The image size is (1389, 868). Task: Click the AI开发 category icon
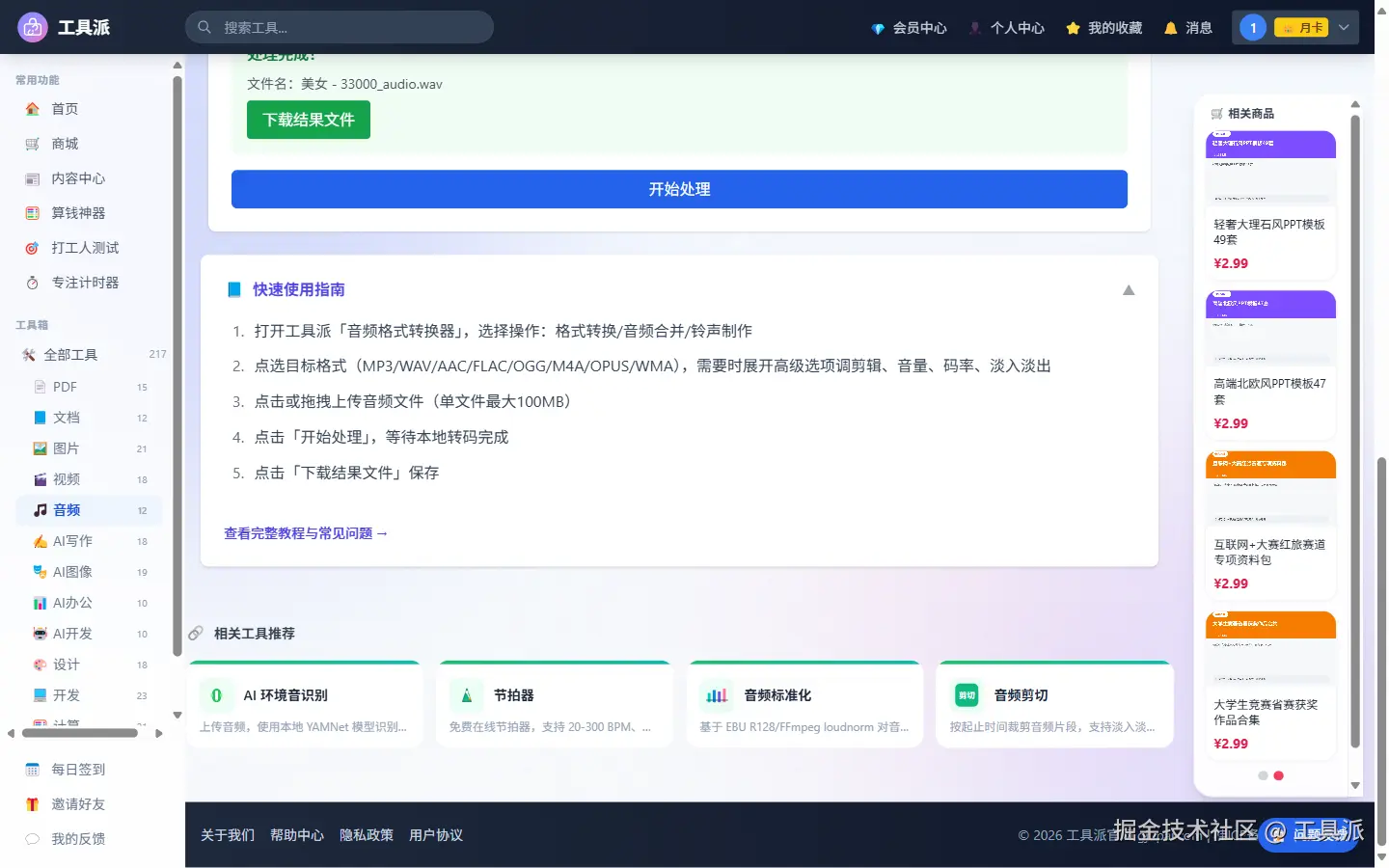[40, 634]
